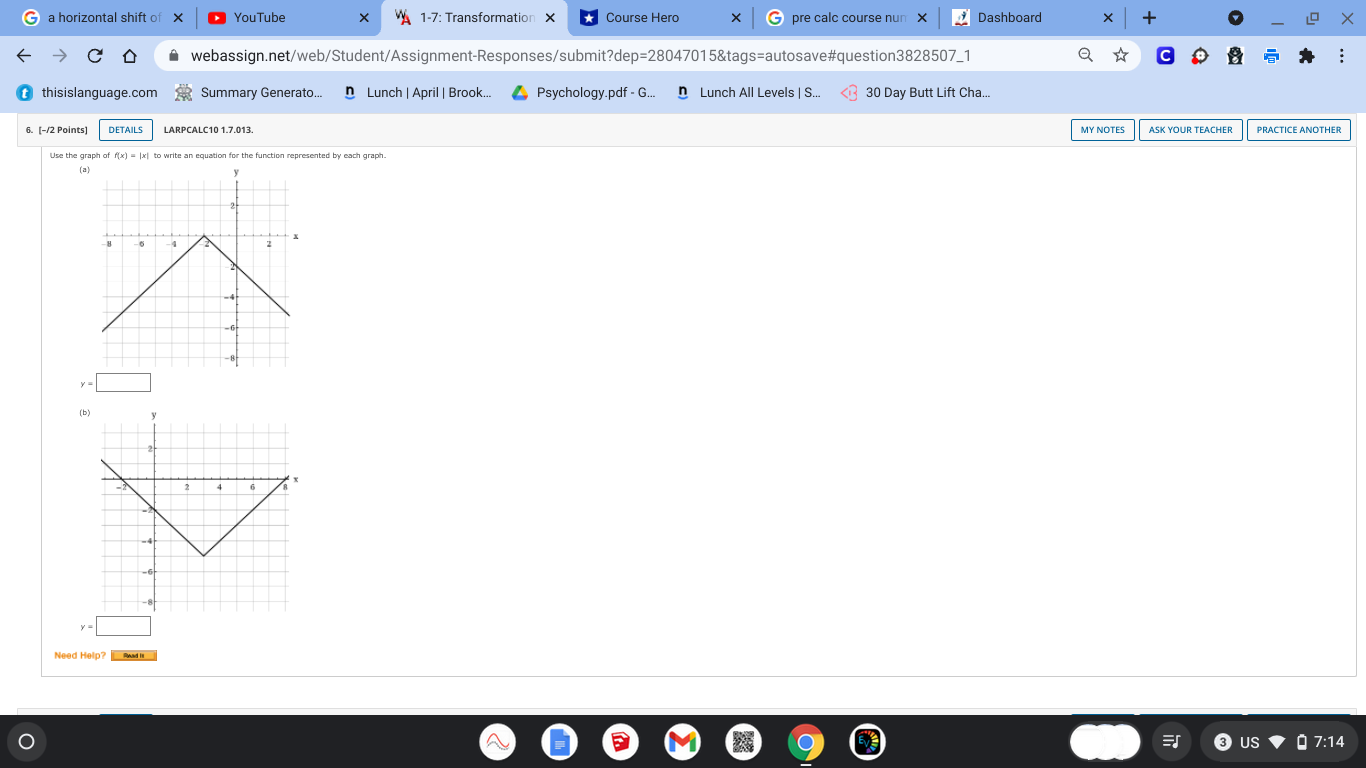Launch Google Docs from the shelf
This screenshot has width=1366, height=768.
click(559, 742)
